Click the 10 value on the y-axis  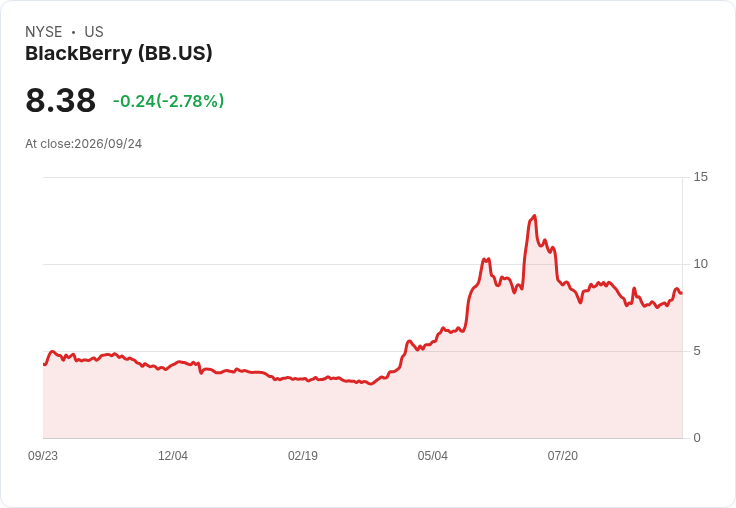pyautogui.click(x=700, y=264)
